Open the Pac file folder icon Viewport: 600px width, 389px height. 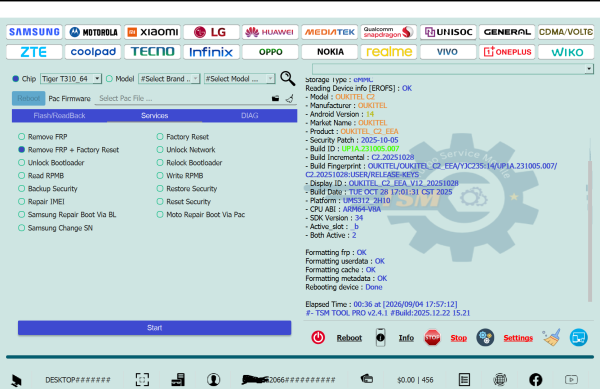coord(275,99)
